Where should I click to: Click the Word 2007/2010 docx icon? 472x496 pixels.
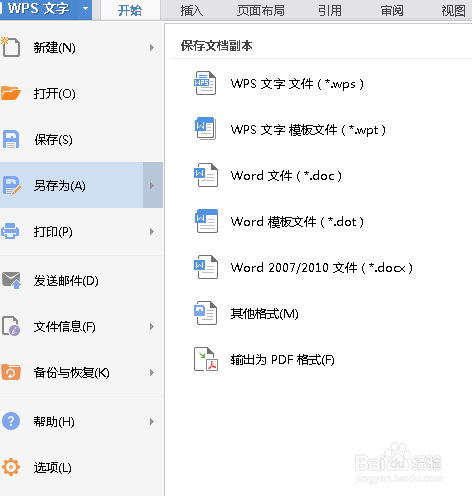(206, 267)
